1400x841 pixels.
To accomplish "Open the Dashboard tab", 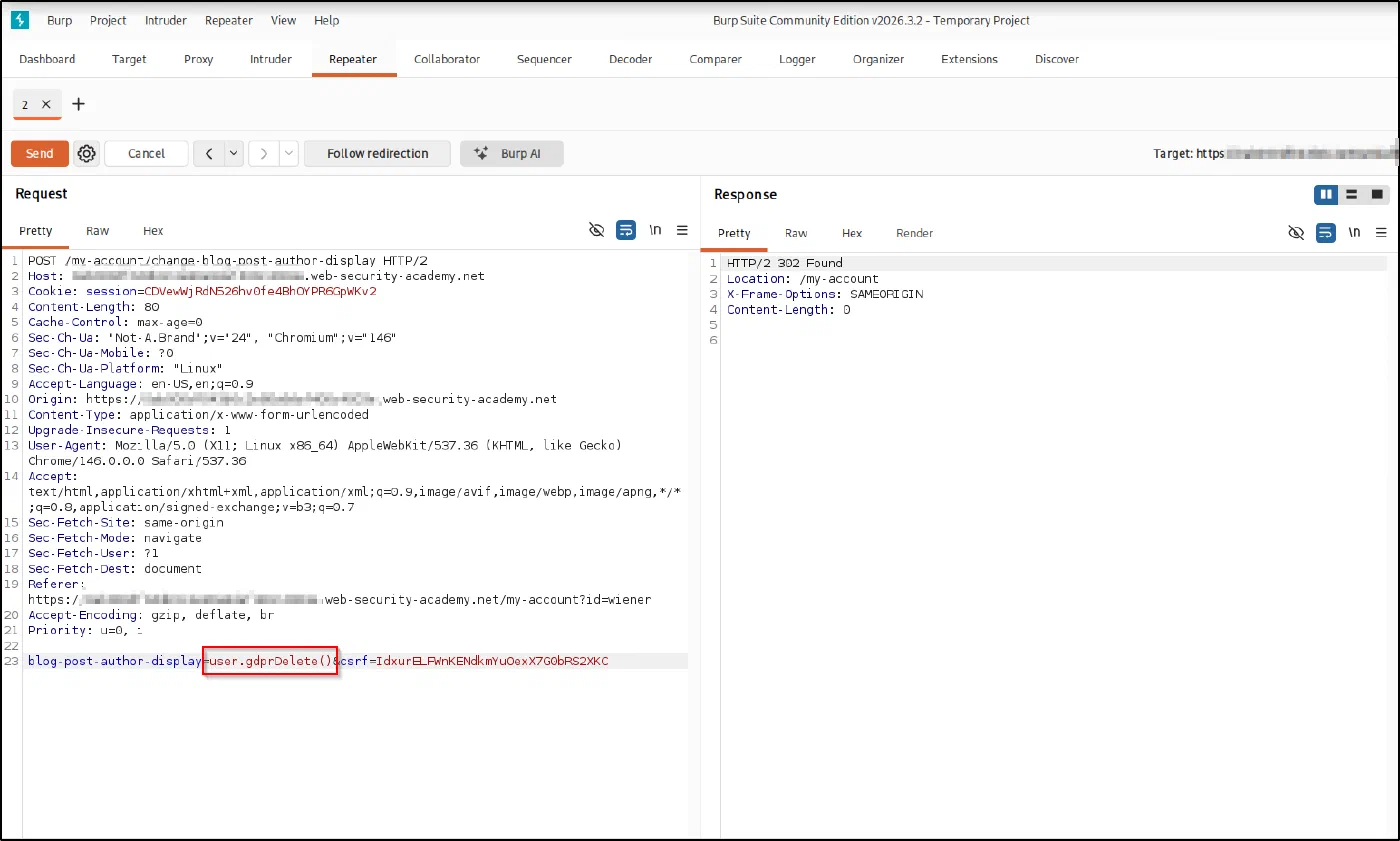I will (47, 59).
